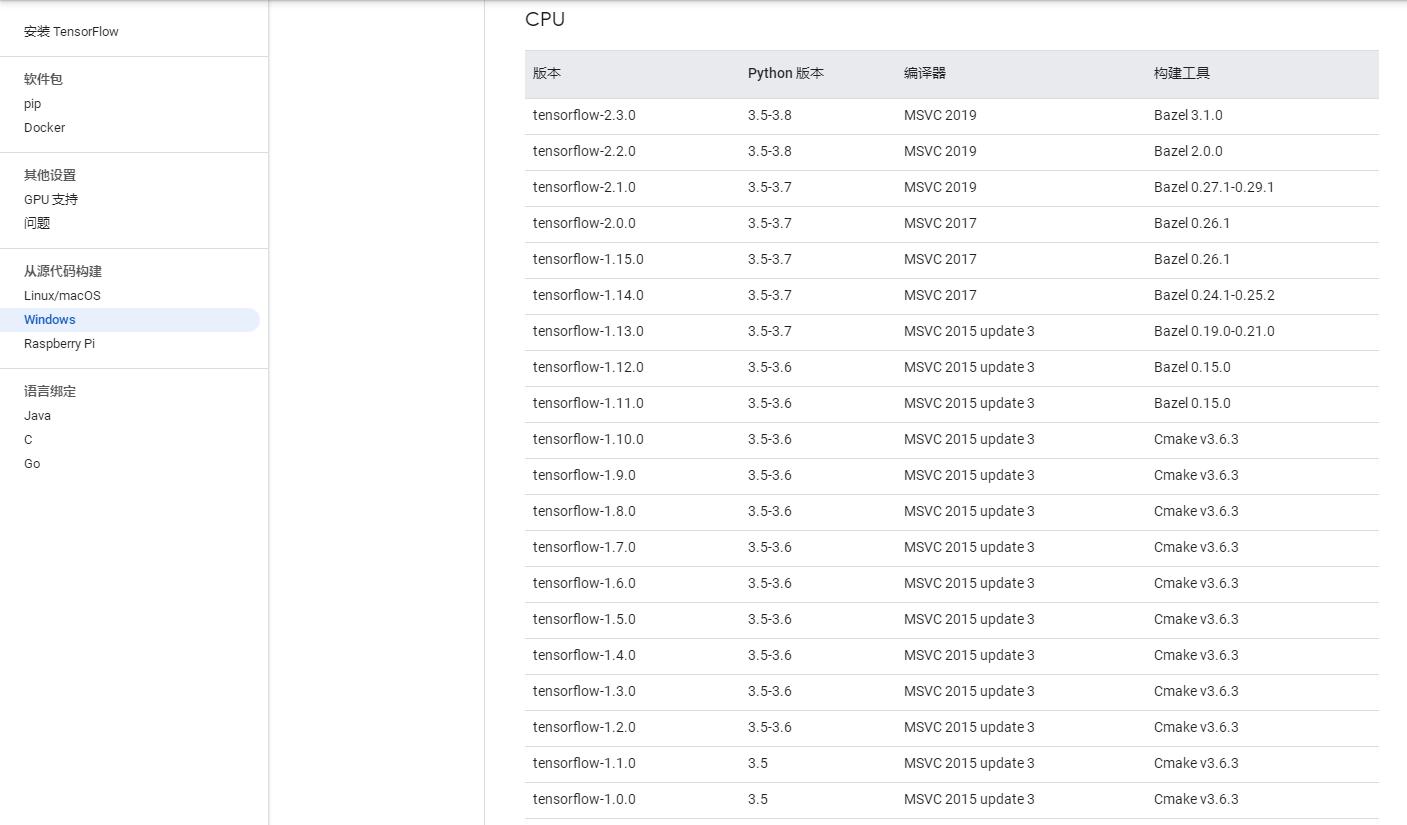Click the tensorflow-1.11.0 cell
This screenshot has height=825, width=1407.
pyautogui.click(x=588, y=403)
